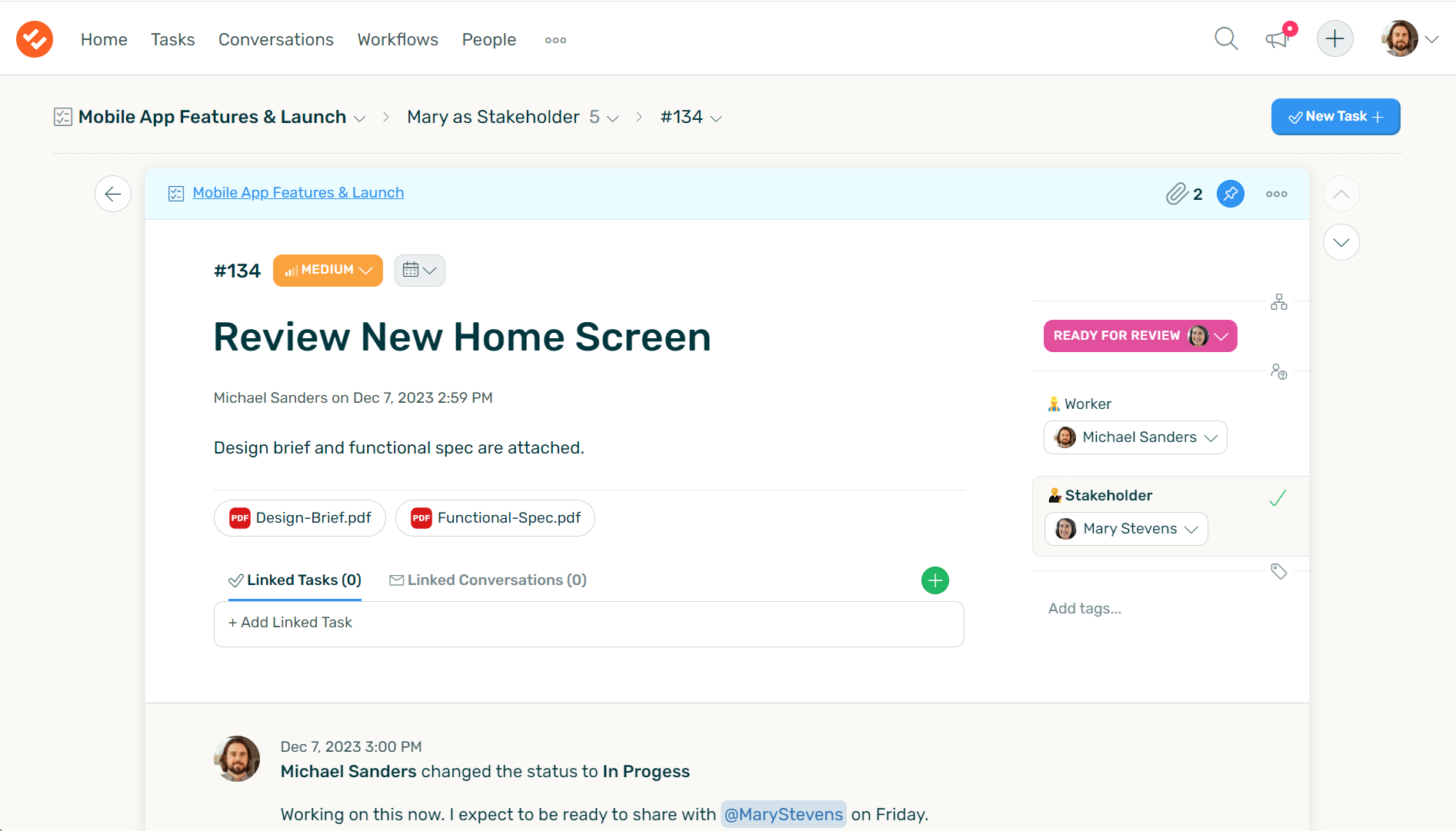The width and height of the screenshot is (1456, 831).
Task: Click the search magnifier icon
Action: [x=1226, y=38]
